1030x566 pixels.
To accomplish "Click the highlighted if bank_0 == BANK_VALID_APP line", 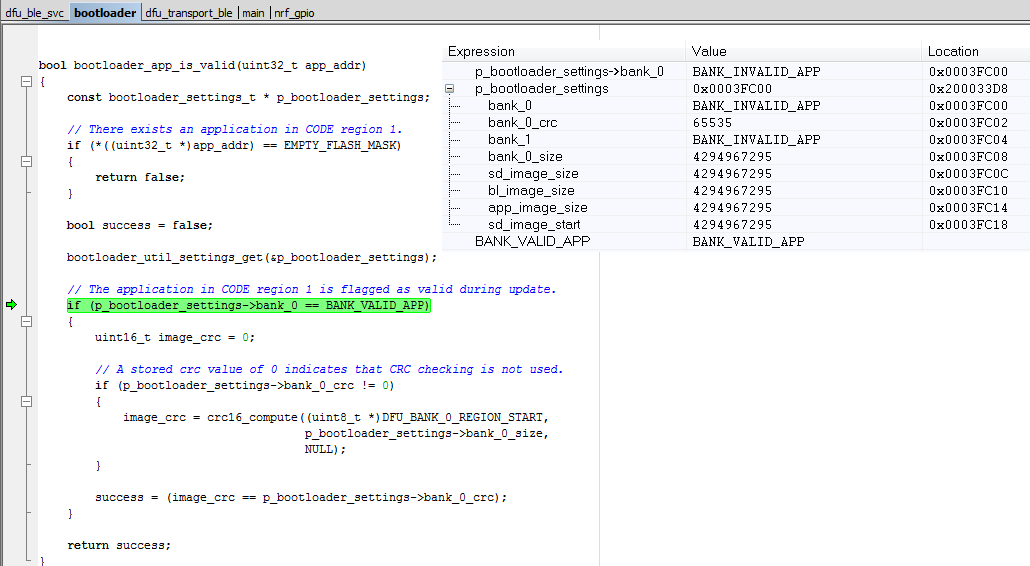I will click(248, 305).
